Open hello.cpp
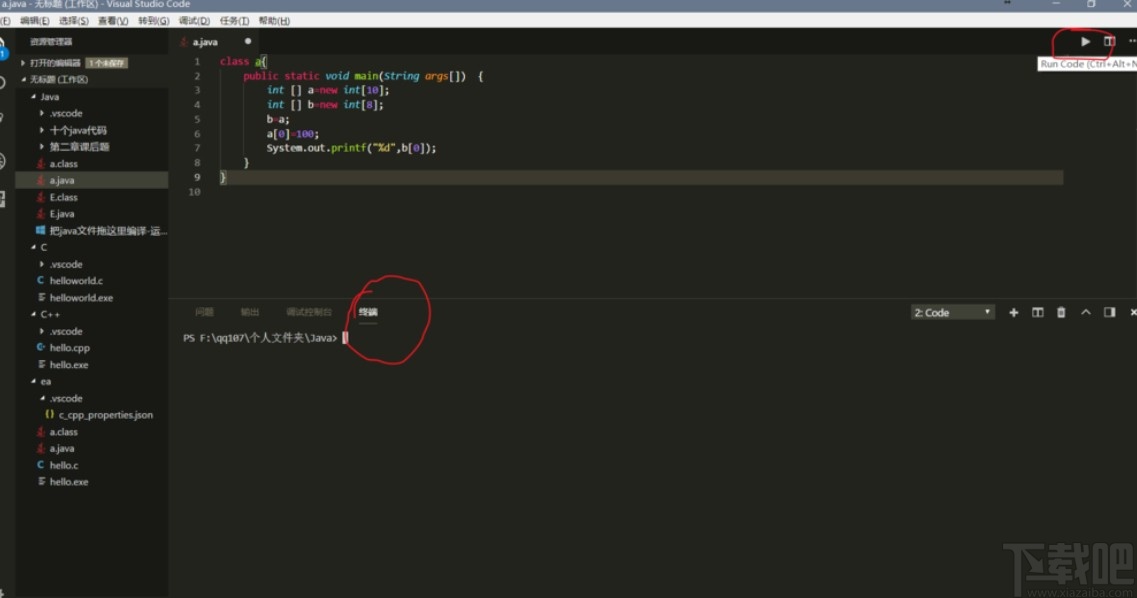This screenshot has width=1137, height=598. point(70,348)
